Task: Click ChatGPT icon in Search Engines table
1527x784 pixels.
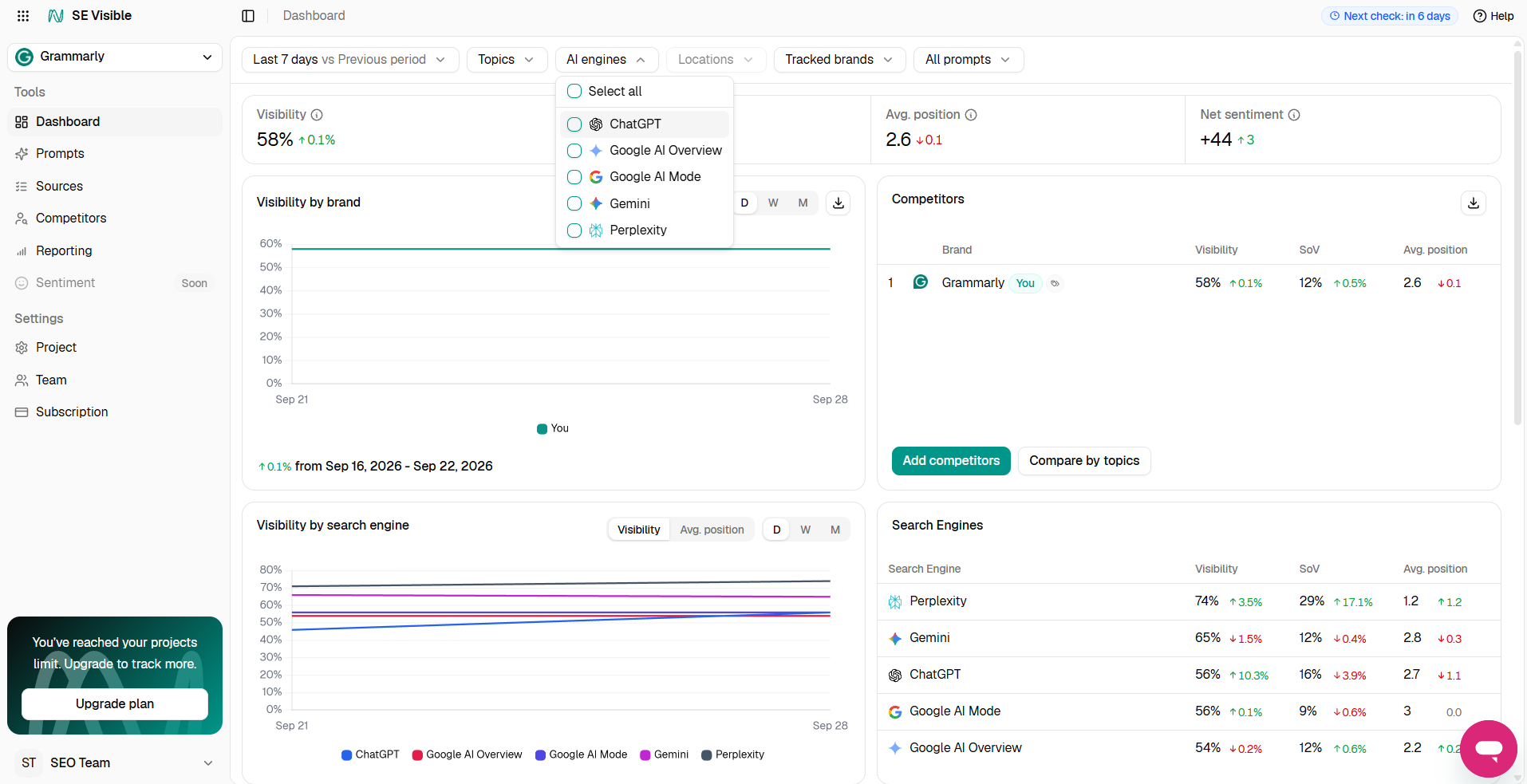Action: tap(895, 676)
